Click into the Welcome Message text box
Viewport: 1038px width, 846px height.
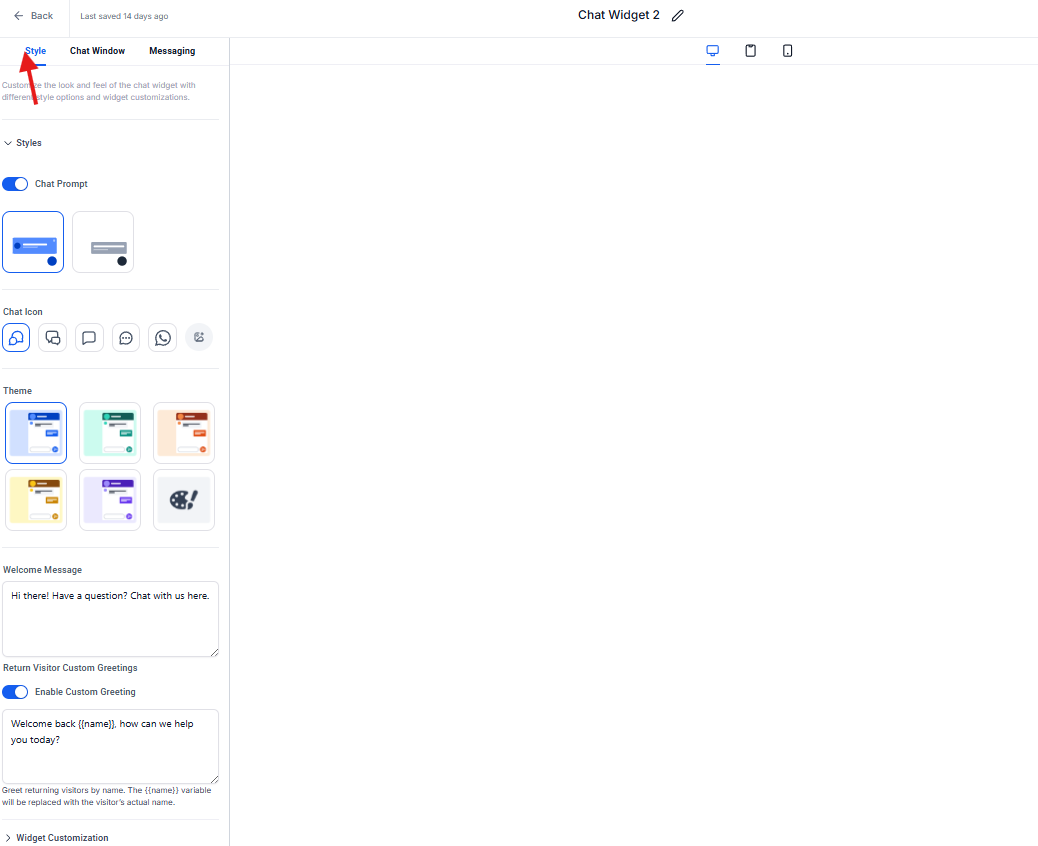(x=110, y=619)
